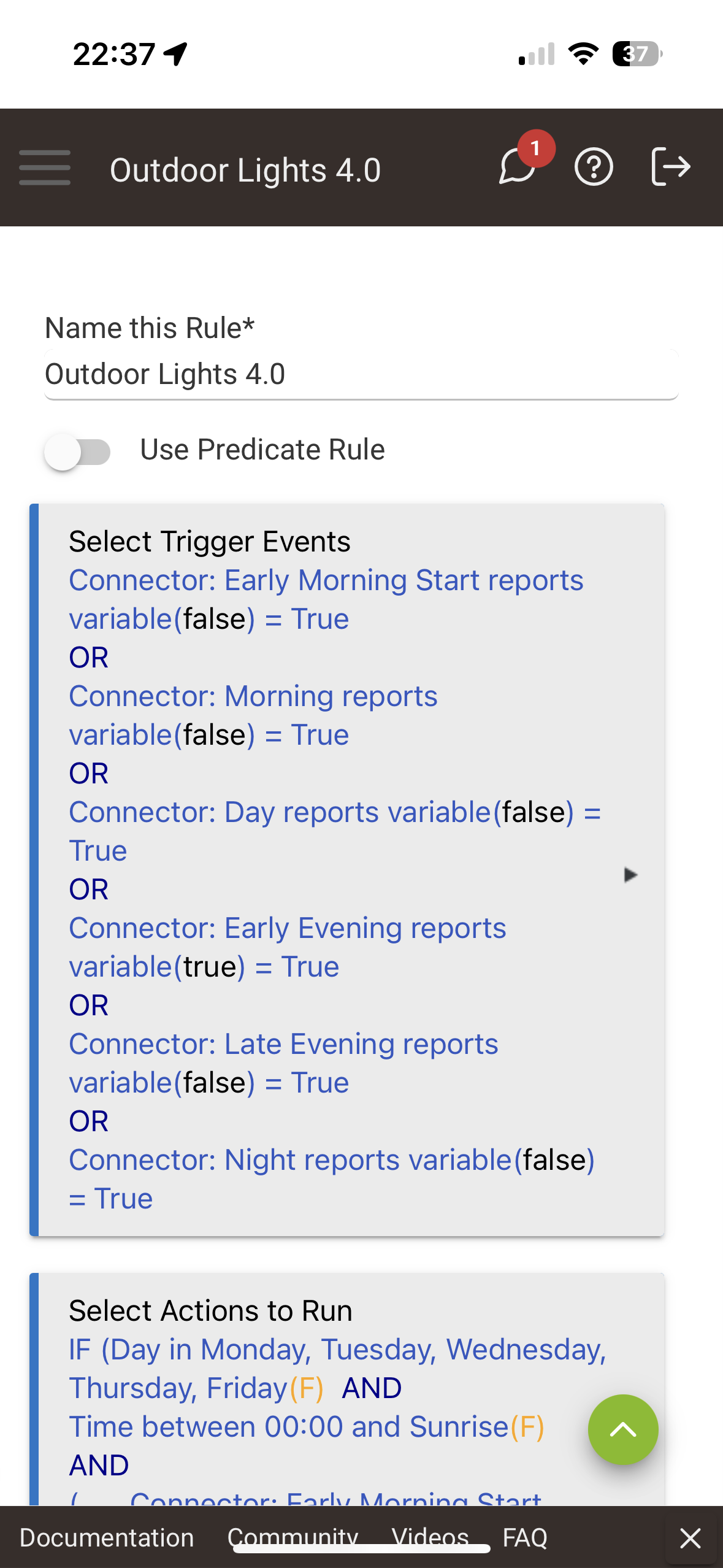The image size is (723, 1568).
Task: Open the Documentation link
Action: tap(107, 1538)
